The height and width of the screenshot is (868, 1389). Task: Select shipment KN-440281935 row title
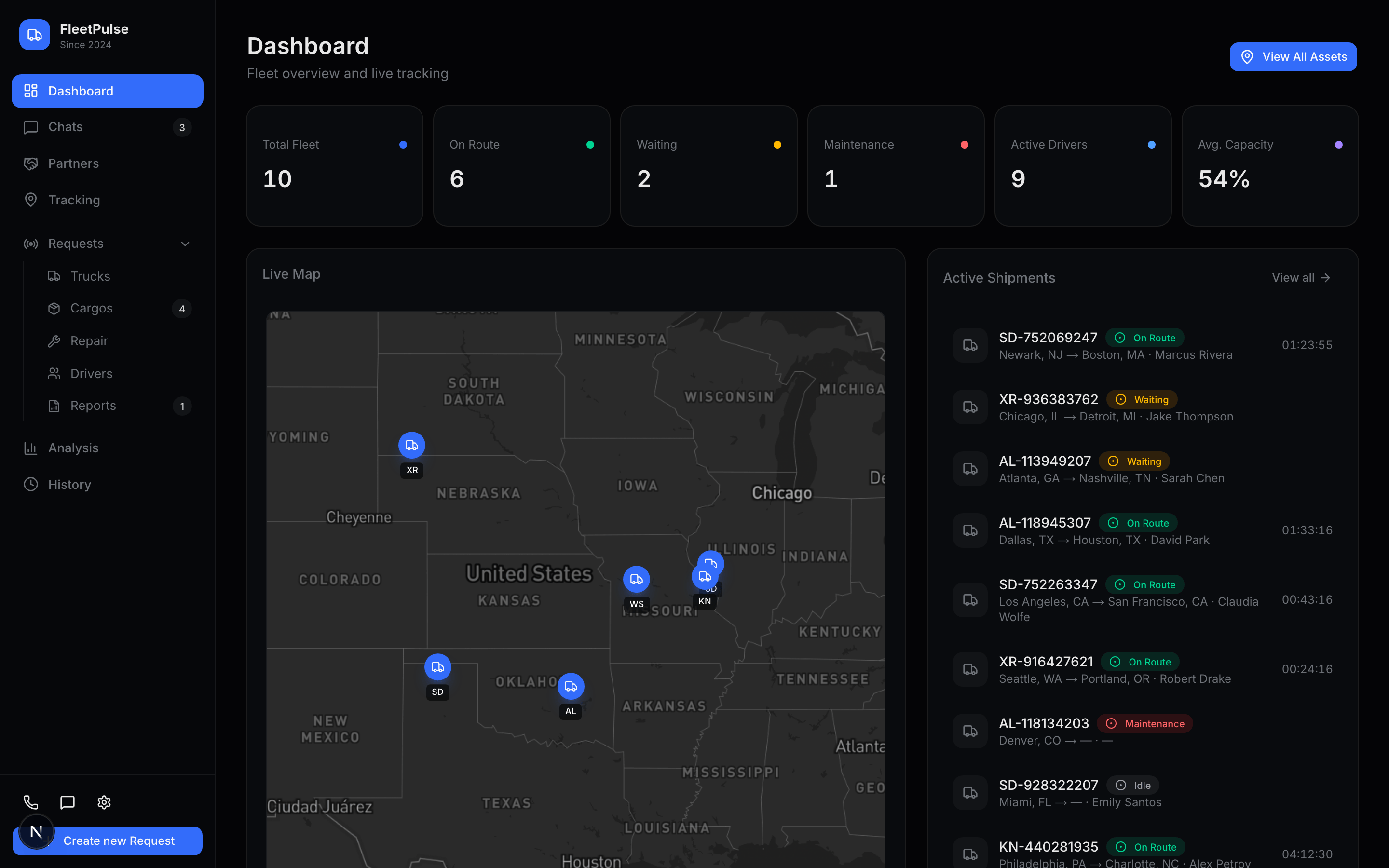coord(1048,847)
